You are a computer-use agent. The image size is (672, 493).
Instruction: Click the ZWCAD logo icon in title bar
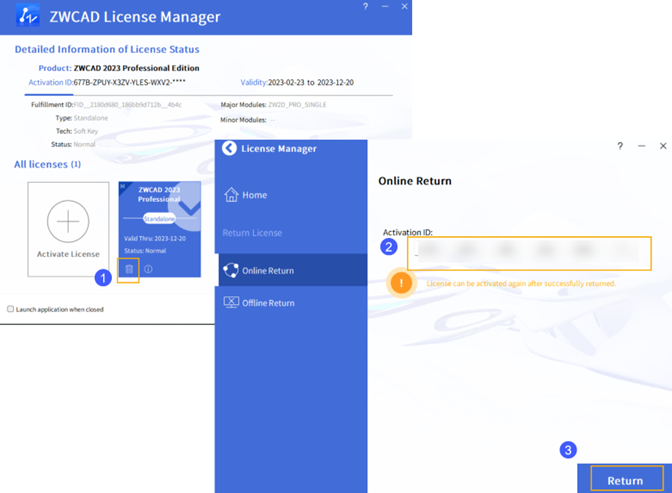pyautogui.click(x=27, y=16)
